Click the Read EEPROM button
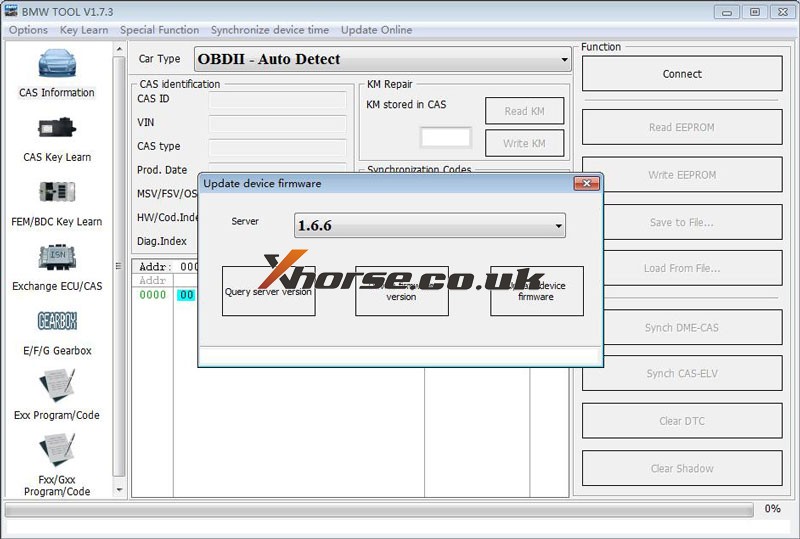Screen dimensions: 800x539 pyautogui.click(x=682, y=127)
